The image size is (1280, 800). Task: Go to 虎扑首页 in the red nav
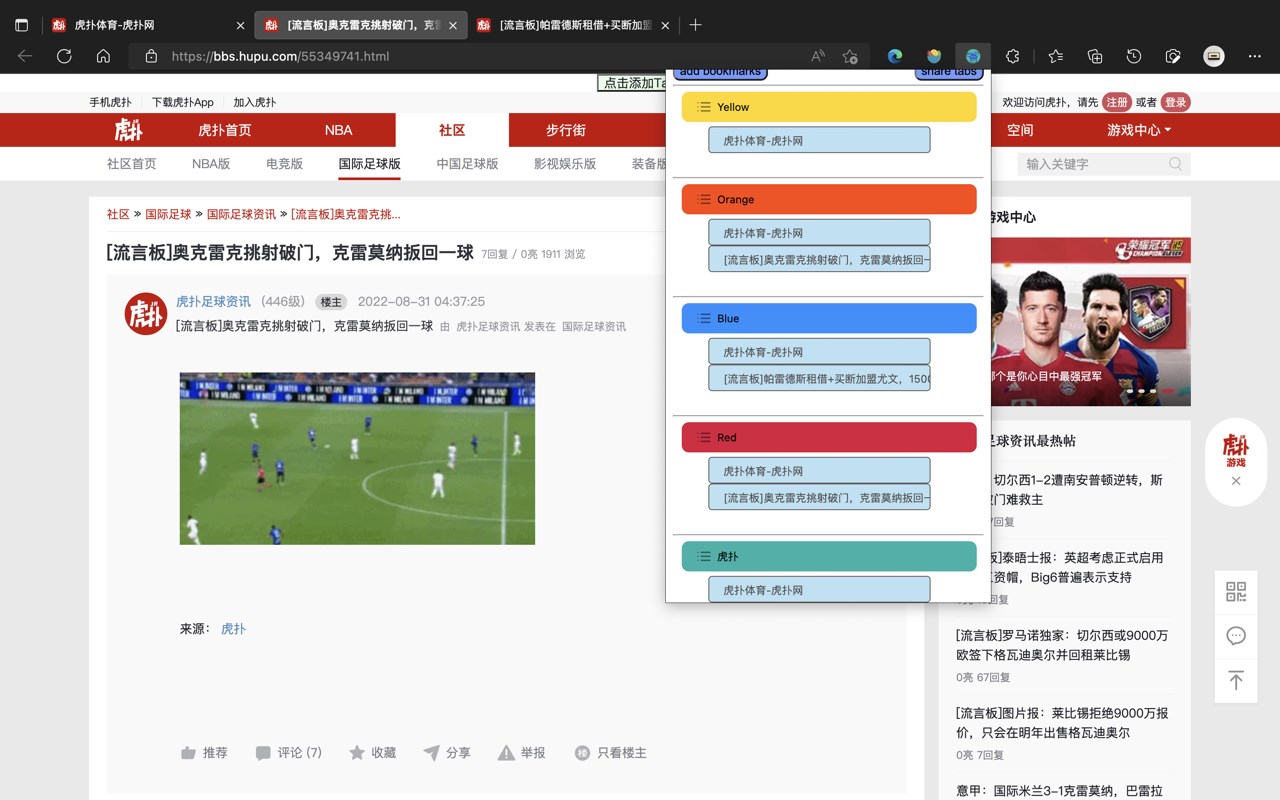coord(225,130)
